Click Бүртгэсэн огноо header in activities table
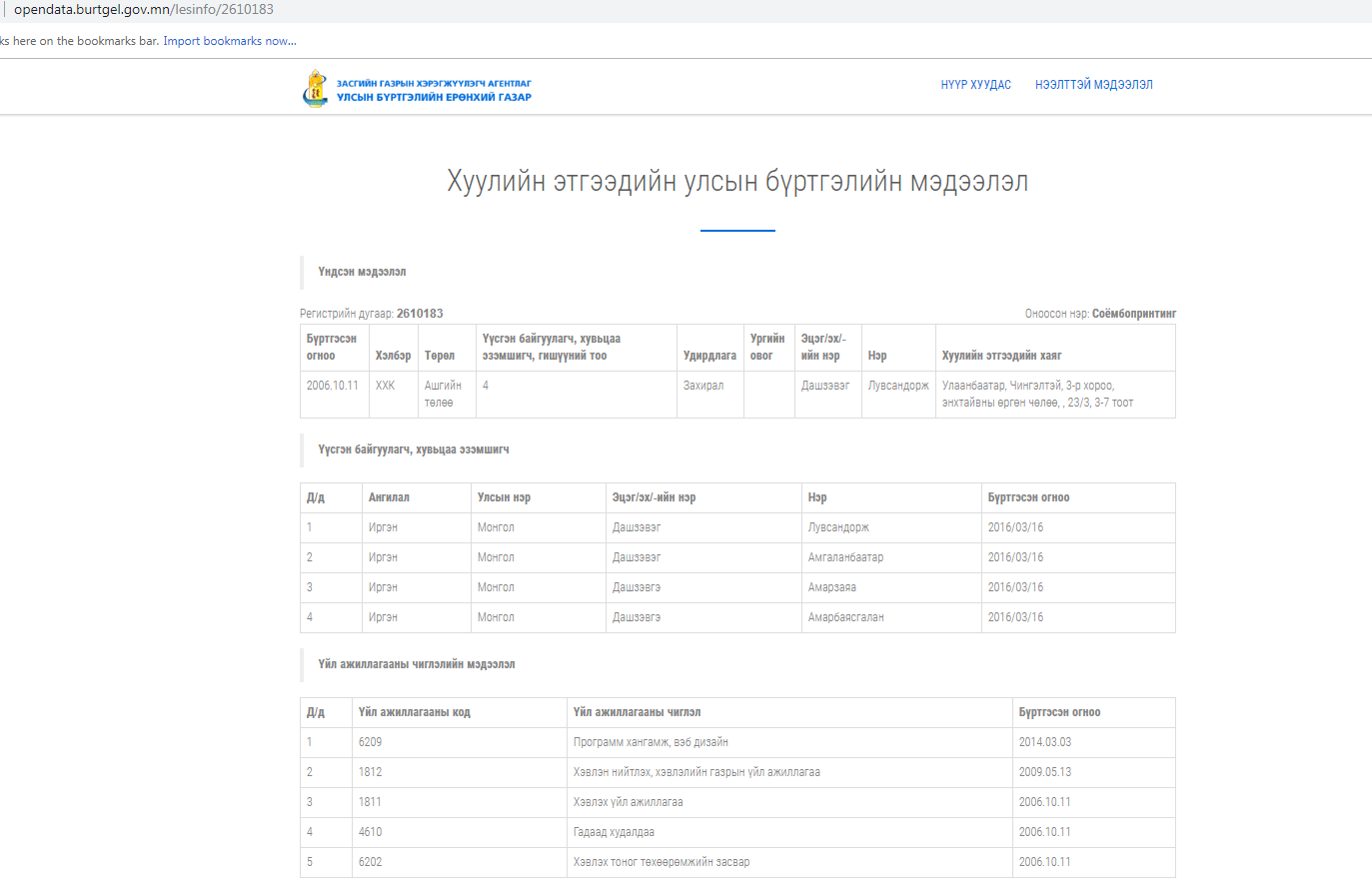1372x885 pixels. (1059, 712)
